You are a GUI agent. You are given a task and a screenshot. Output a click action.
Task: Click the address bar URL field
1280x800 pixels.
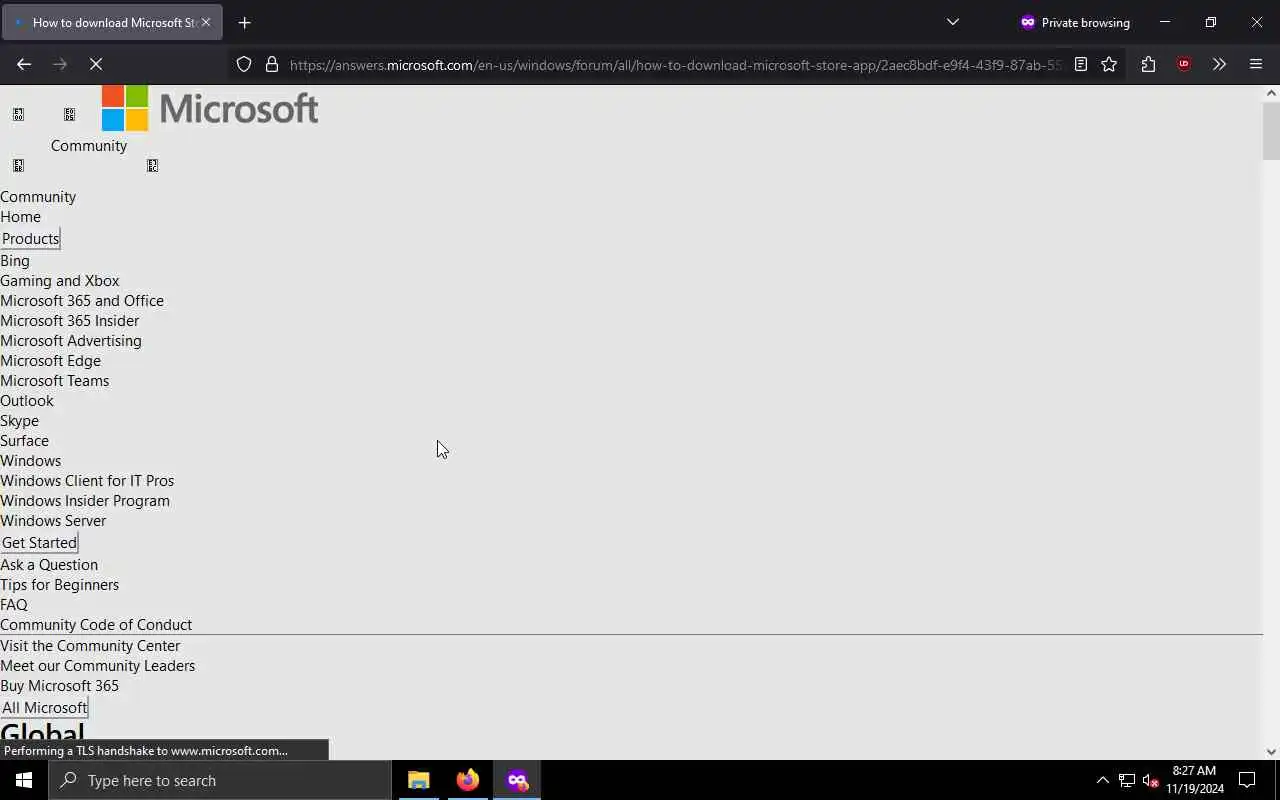tap(675, 65)
